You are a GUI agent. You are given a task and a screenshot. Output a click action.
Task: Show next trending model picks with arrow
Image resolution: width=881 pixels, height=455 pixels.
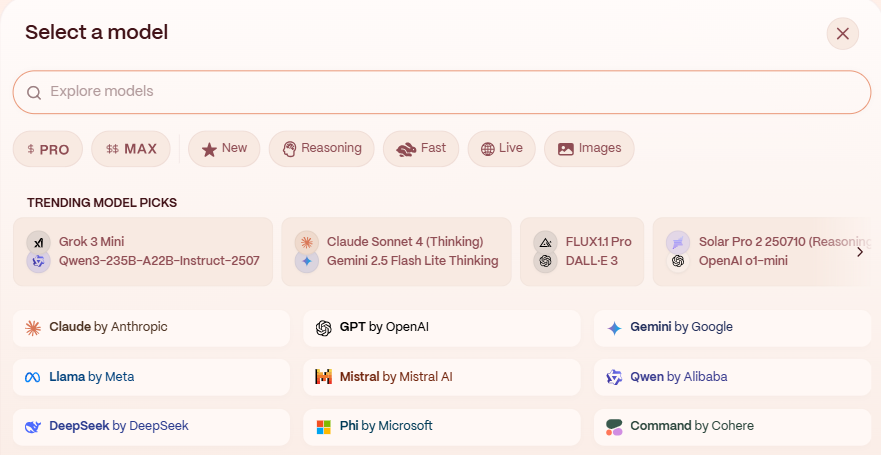(x=860, y=252)
